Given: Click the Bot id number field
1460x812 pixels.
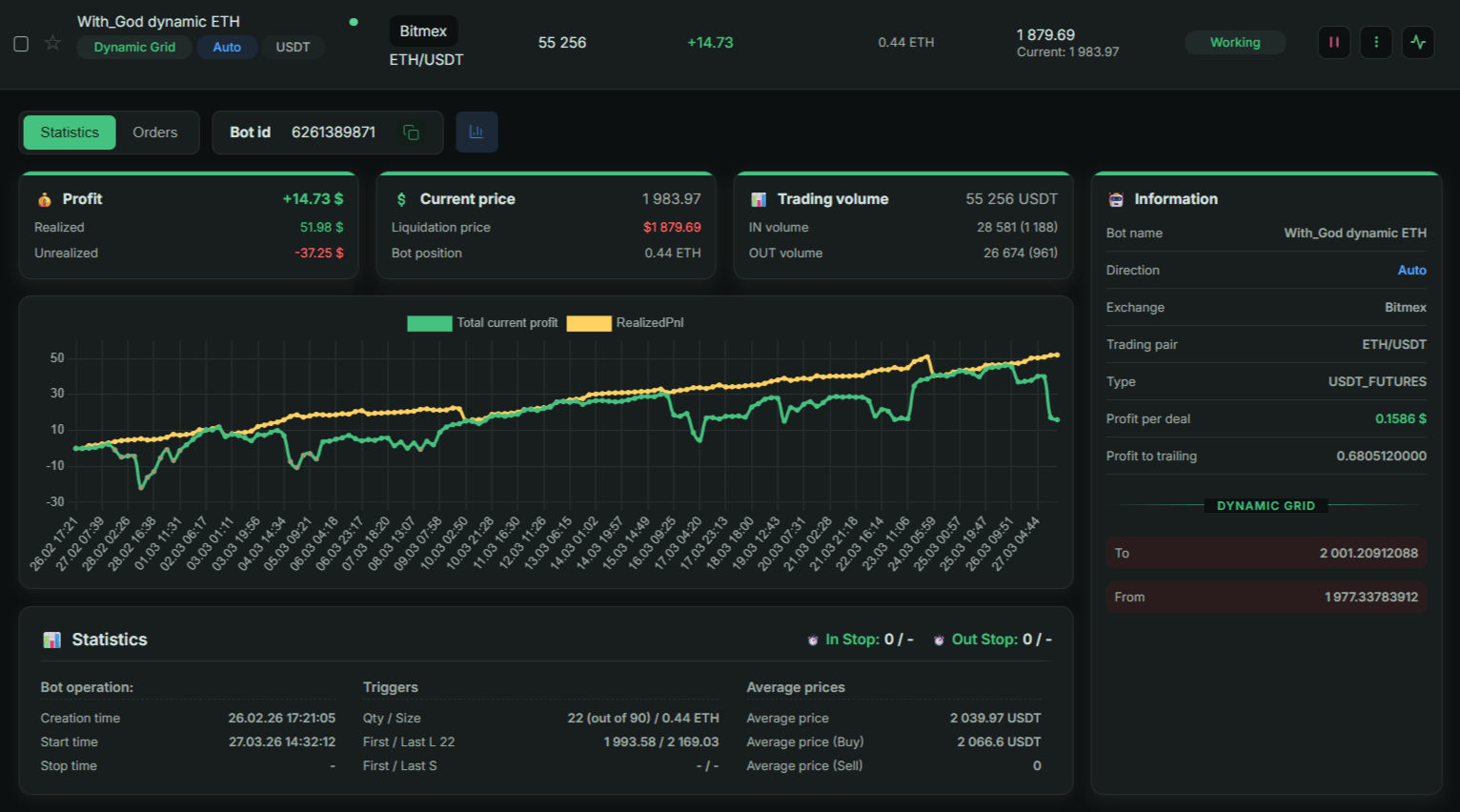Looking at the screenshot, I should point(333,132).
